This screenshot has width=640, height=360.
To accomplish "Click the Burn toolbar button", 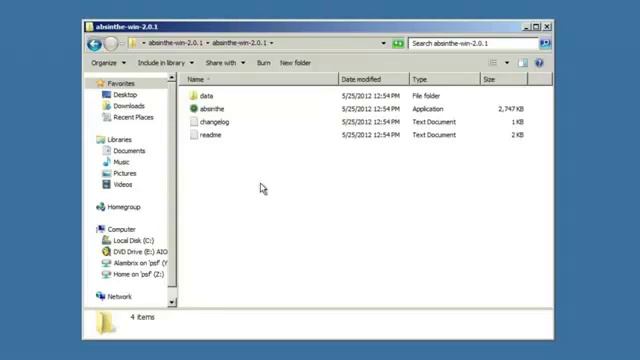I will 264,63.
